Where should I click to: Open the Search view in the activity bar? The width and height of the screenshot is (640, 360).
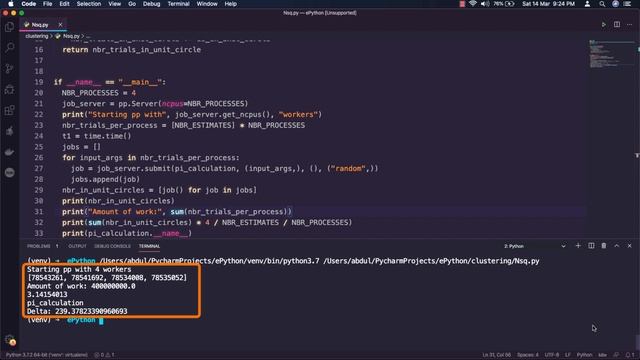click(9, 48)
